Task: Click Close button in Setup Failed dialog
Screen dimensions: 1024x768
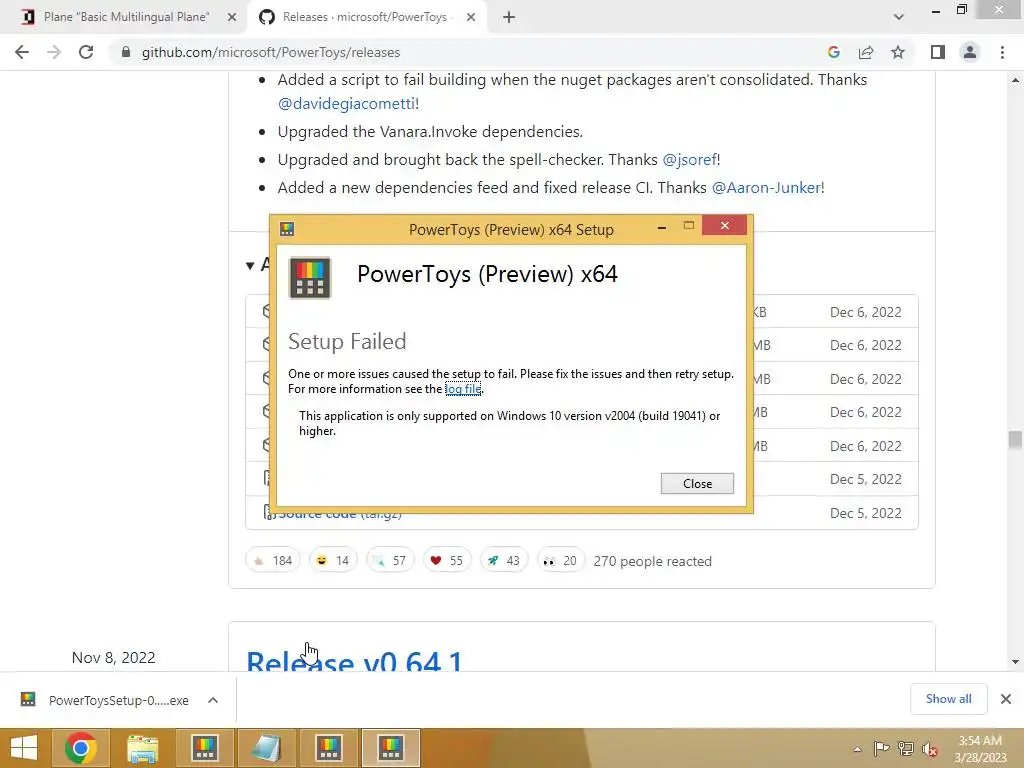Action: click(697, 483)
